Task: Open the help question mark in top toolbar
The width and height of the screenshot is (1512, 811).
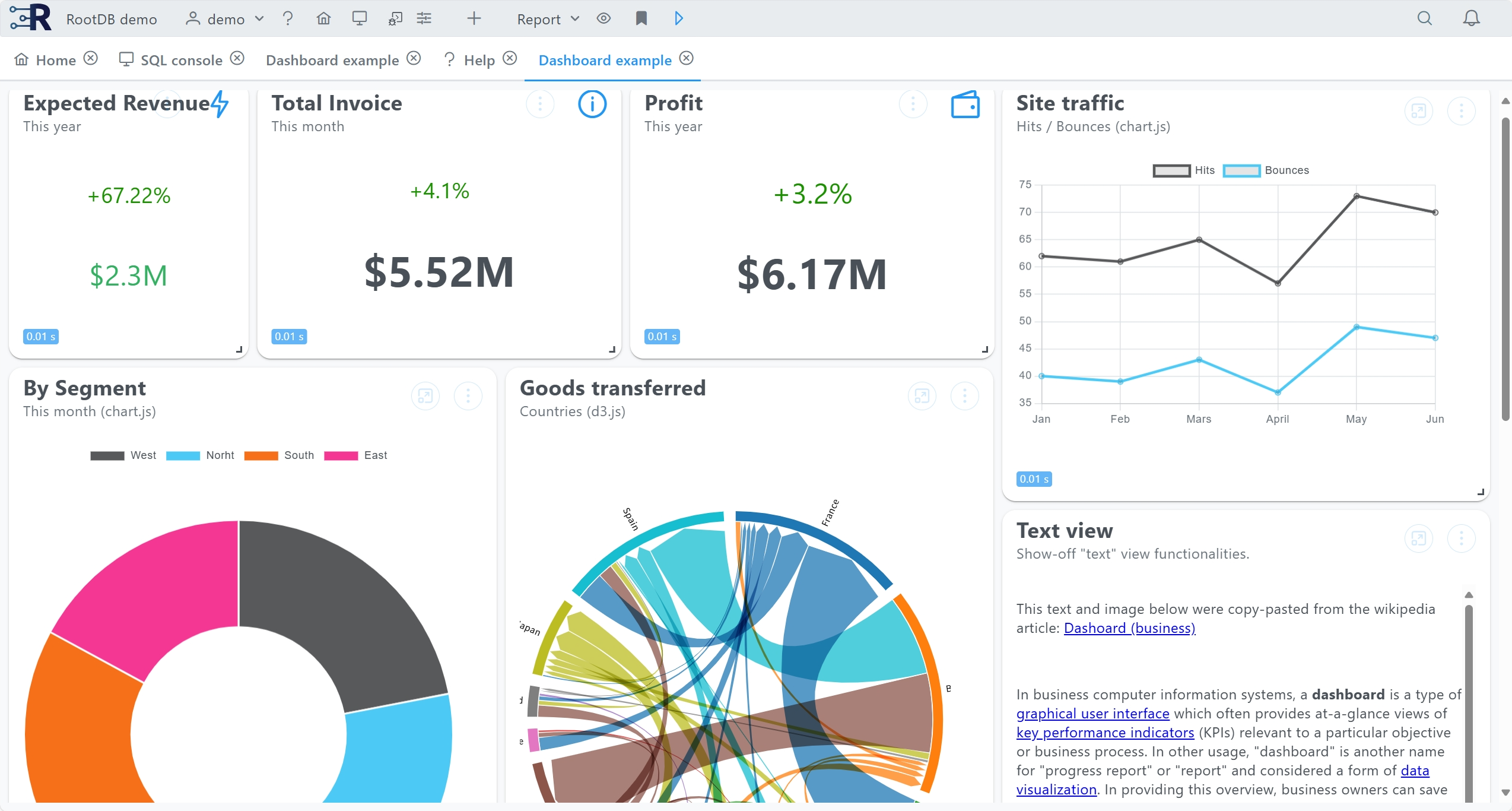Action: click(288, 18)
